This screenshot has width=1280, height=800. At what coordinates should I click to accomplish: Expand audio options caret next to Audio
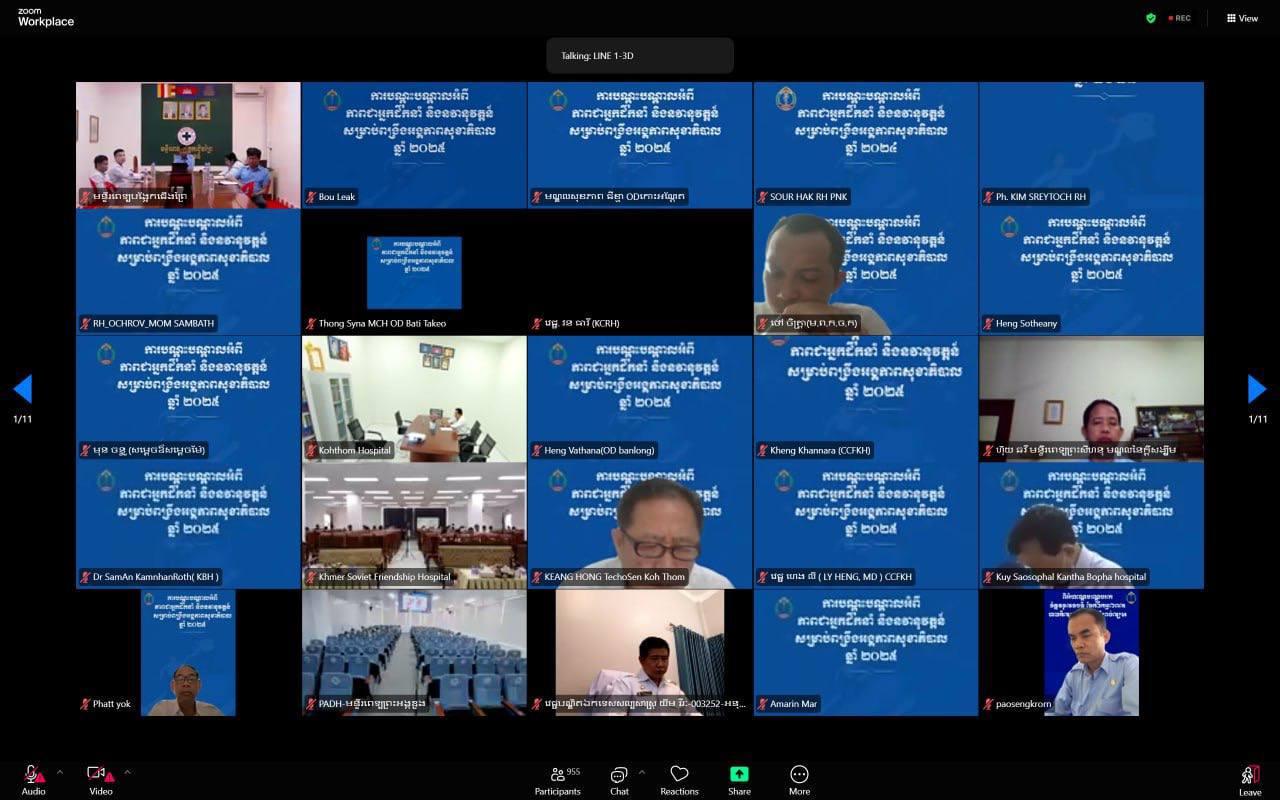tap(59, 772)
